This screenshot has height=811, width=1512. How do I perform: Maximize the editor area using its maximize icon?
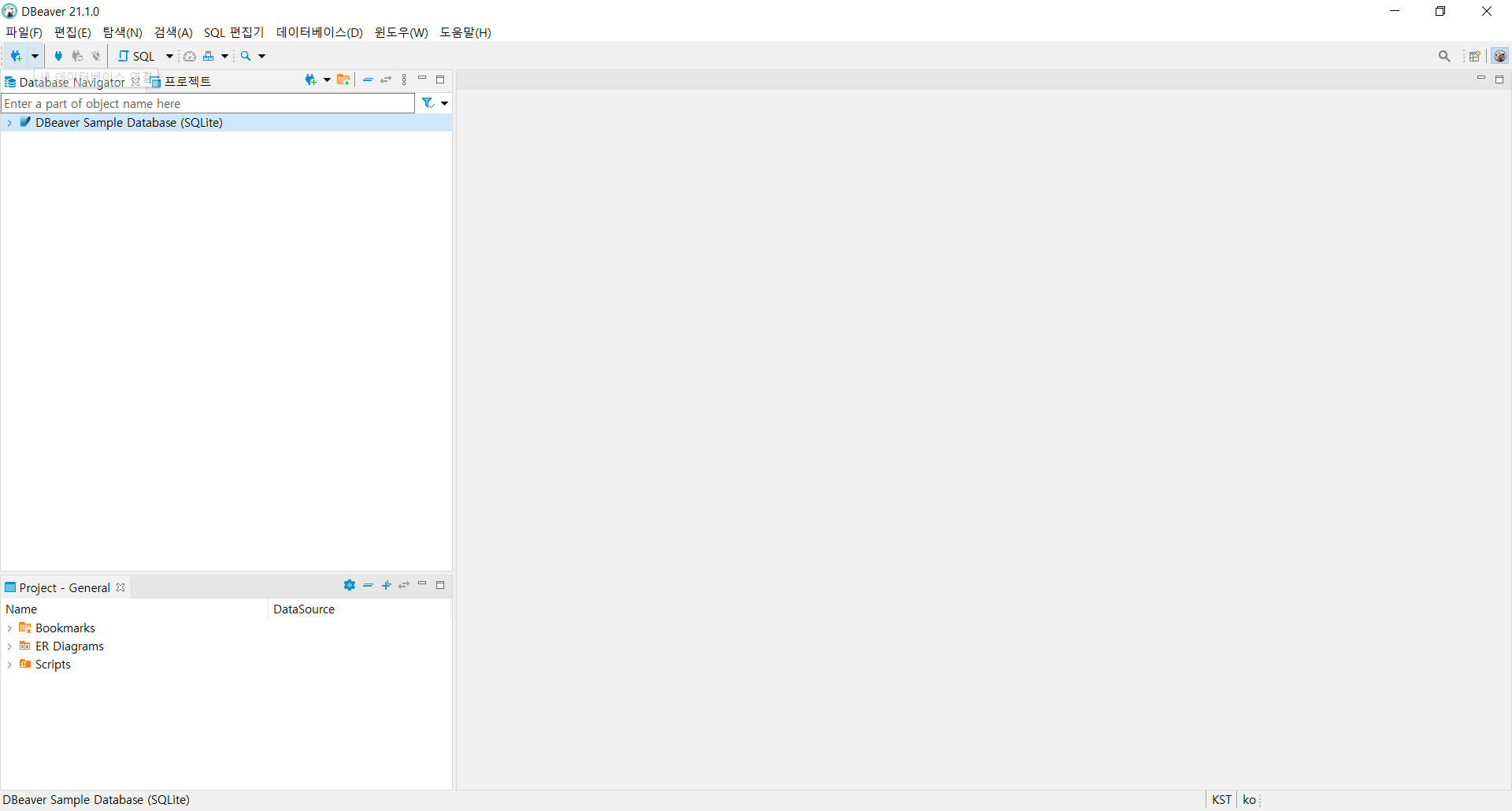click(1499, 80)
